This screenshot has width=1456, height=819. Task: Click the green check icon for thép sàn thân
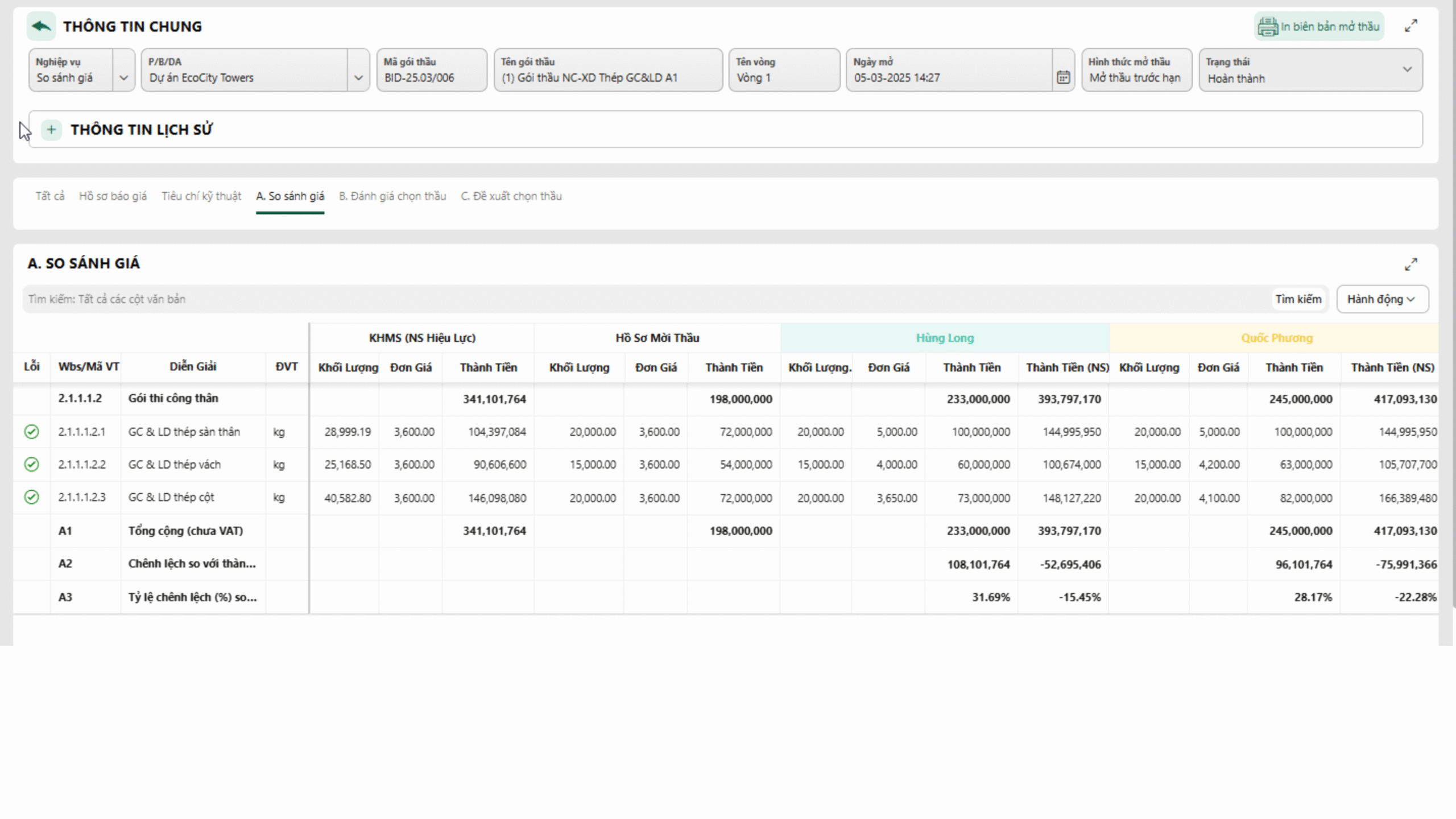[32, 432]
